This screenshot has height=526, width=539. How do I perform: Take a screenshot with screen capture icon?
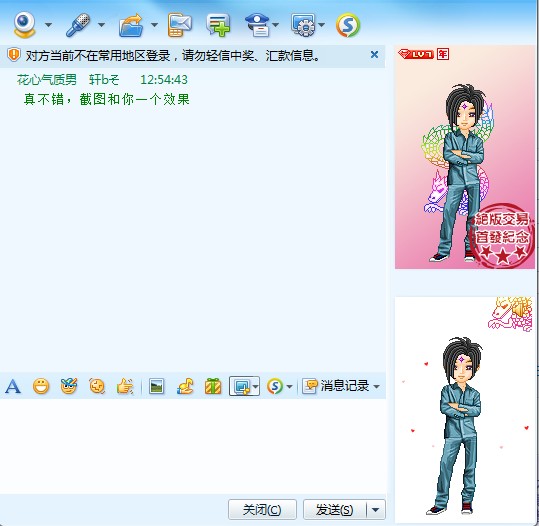241,386
